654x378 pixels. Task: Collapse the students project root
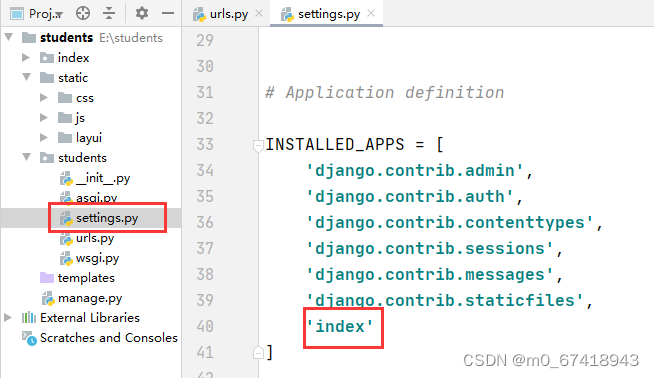pyautogui.click(x=9, y=37)
